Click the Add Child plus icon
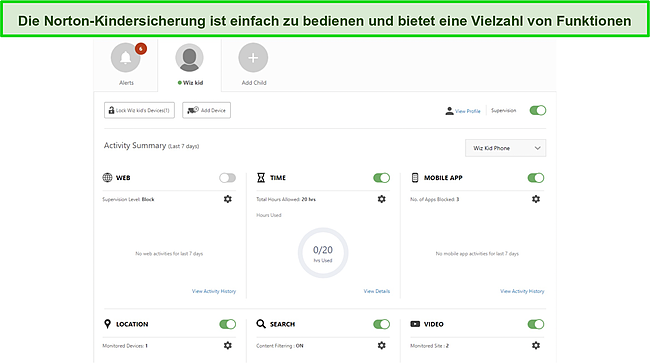Viewport: 650px width, 363px height. (253, 58)
